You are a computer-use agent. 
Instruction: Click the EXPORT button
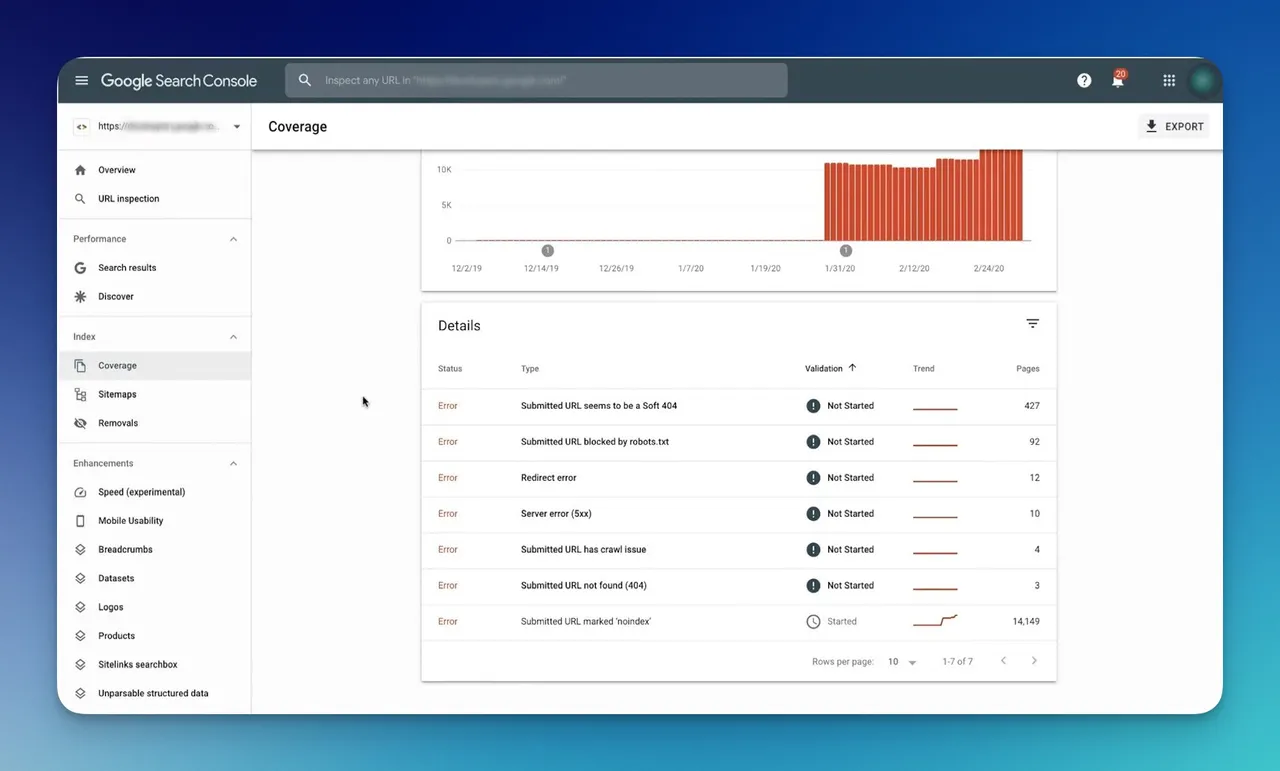tap(1174, 126)
